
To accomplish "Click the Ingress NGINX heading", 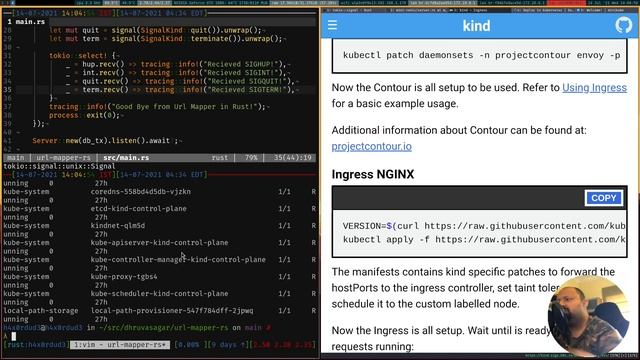I will [373, 174].
